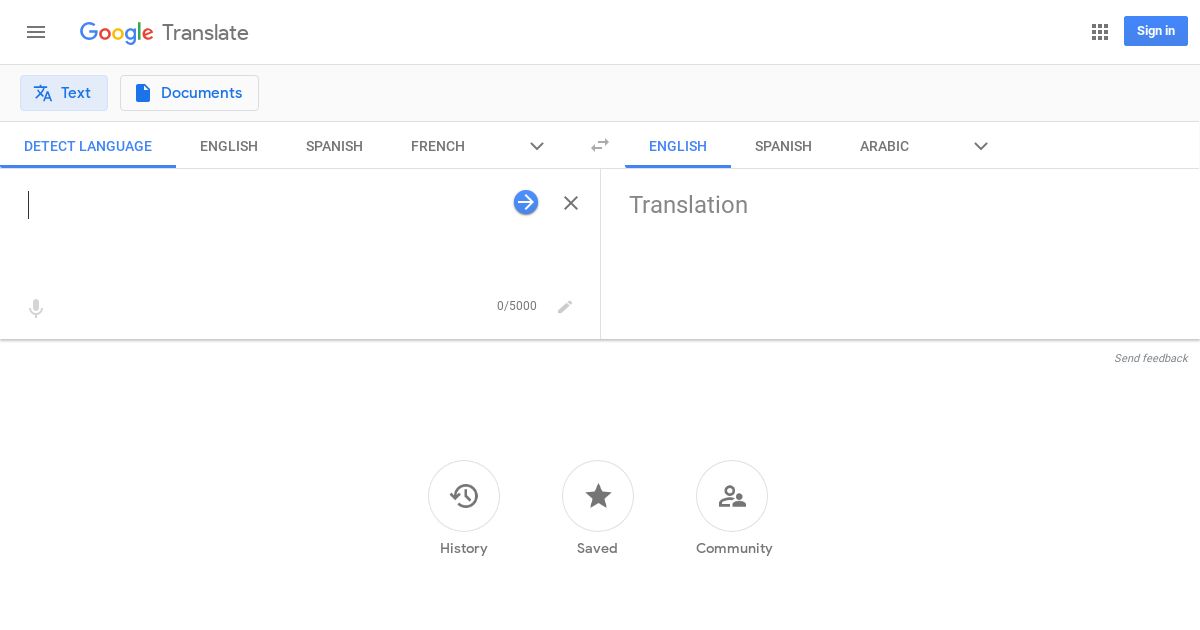Choose French as source language
The width and height of the screenshot is (1200, 630).
coord(438,146)
